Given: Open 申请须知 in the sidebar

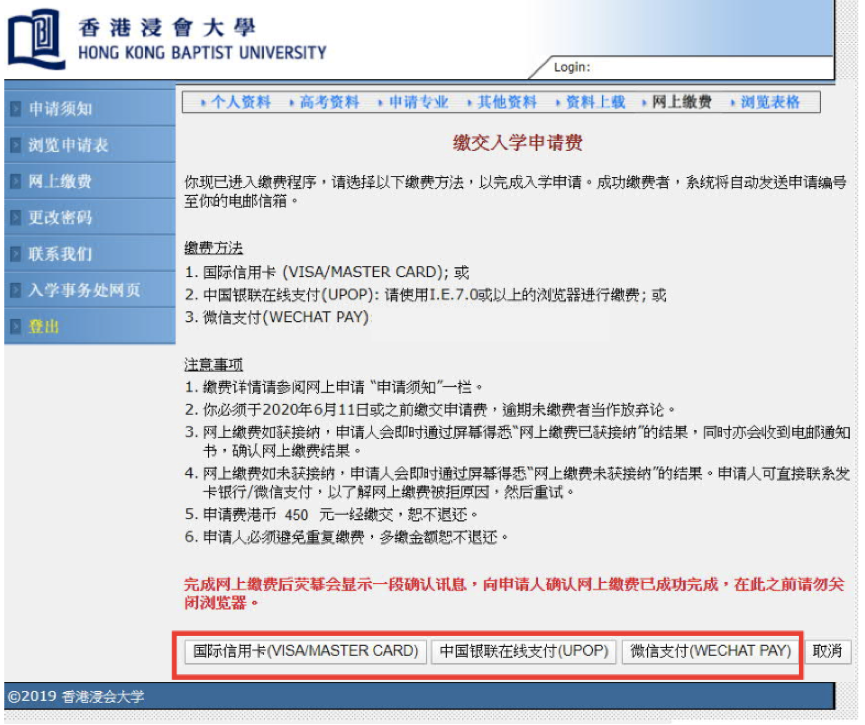Looking at the screenshot, I should coord(60,109).
